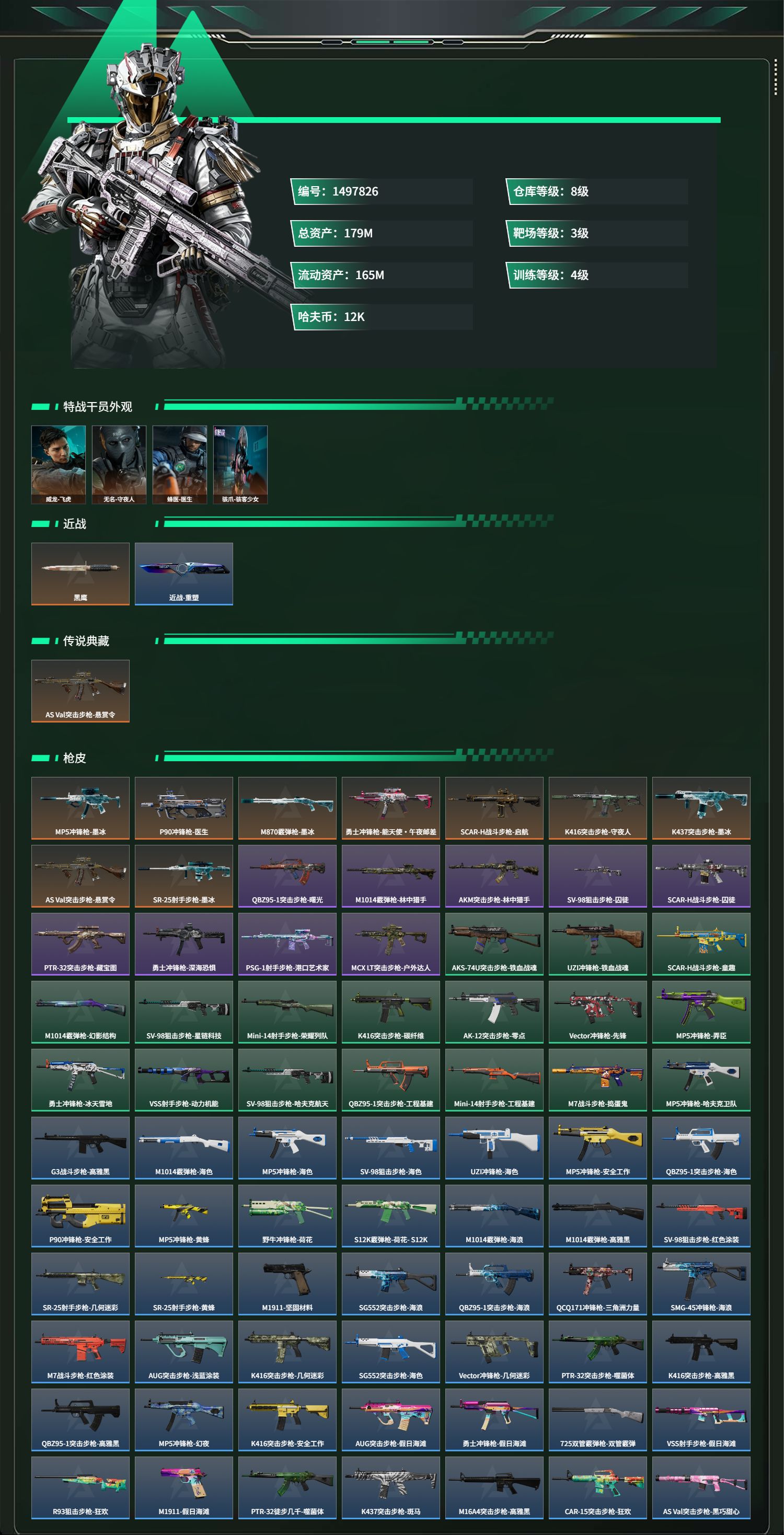Click the 黑鹰 melee knife item

(x=80, y=574)
